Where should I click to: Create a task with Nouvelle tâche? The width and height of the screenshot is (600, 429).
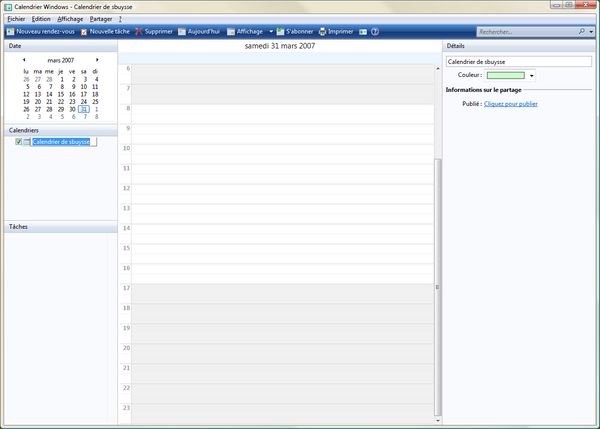point(84,32)
